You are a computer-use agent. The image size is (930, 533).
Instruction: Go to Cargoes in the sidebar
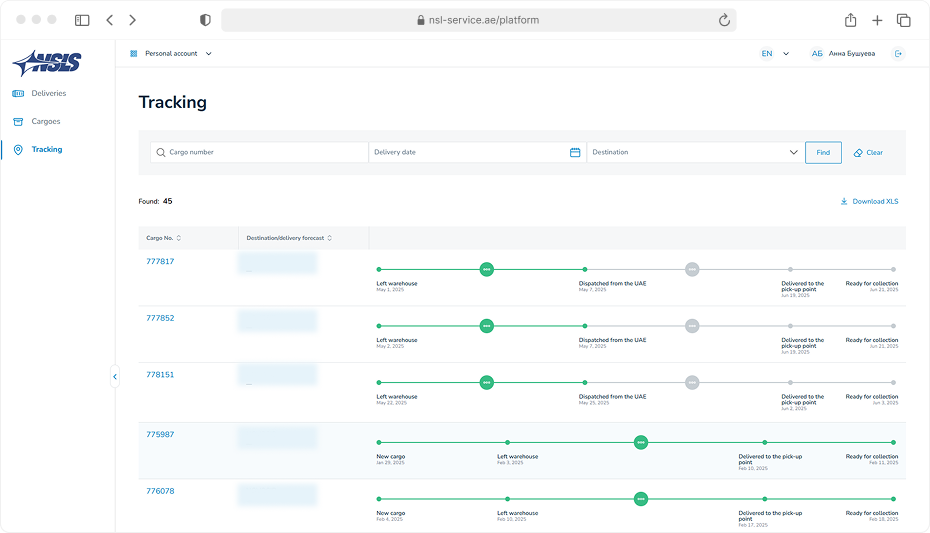click(x=46, y=122)
